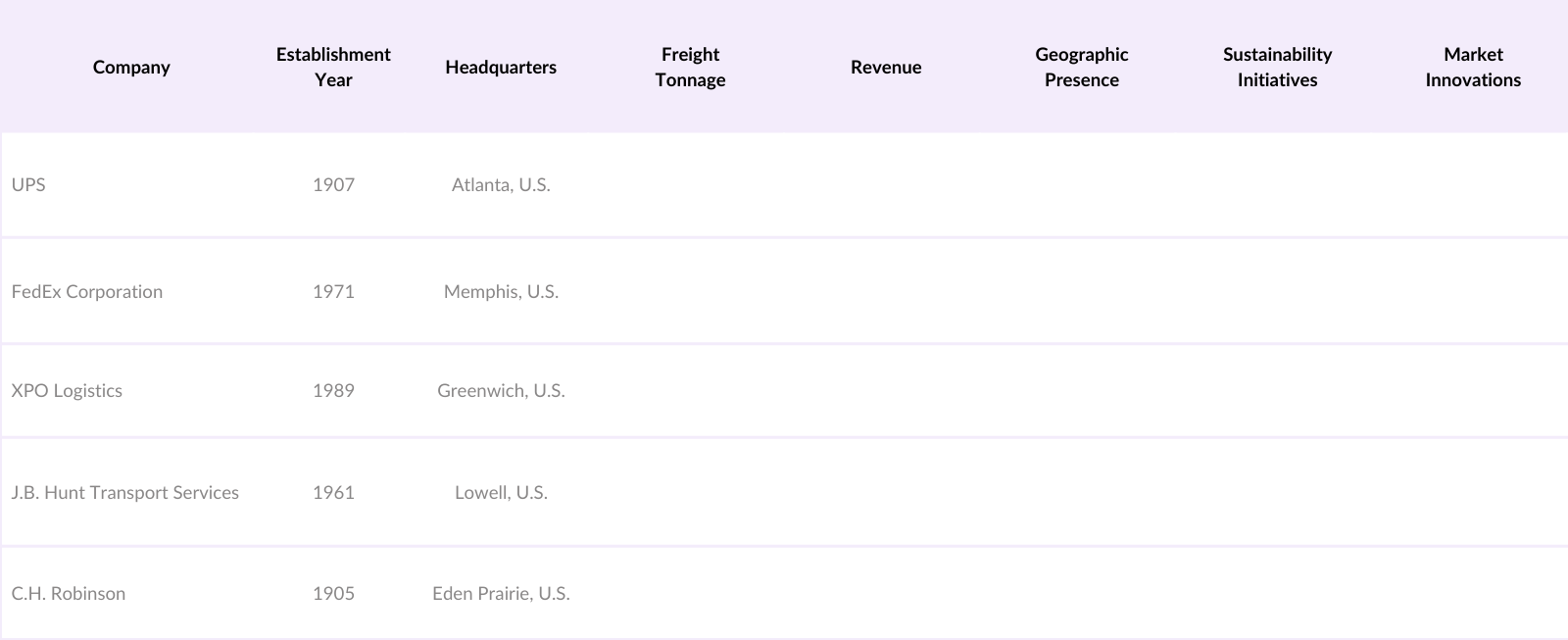Click the Atlanta, U.S. headquarters cell
Image resolution: width=1568 pixels, height=640 pixels.
(x=501, y=184)
